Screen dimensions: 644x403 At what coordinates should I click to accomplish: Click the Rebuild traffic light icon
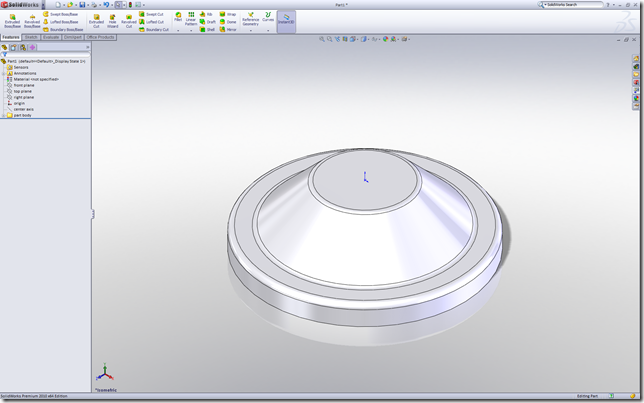click(x=130, y=5)
